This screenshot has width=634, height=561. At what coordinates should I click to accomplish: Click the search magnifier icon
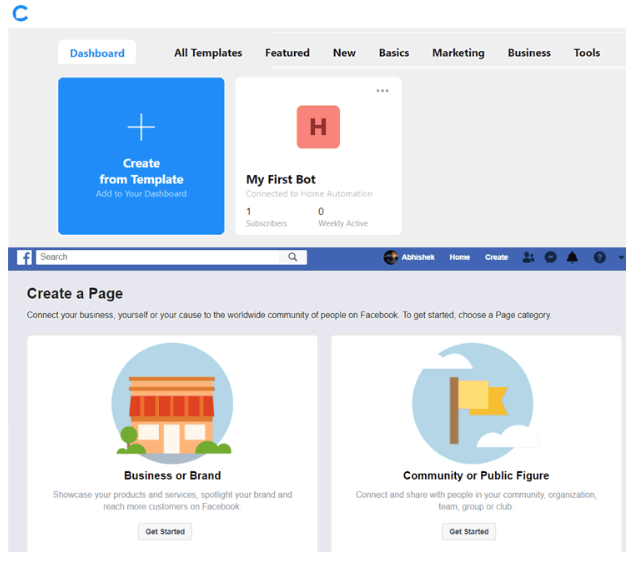pyautogui.click(x=293, y=257)
